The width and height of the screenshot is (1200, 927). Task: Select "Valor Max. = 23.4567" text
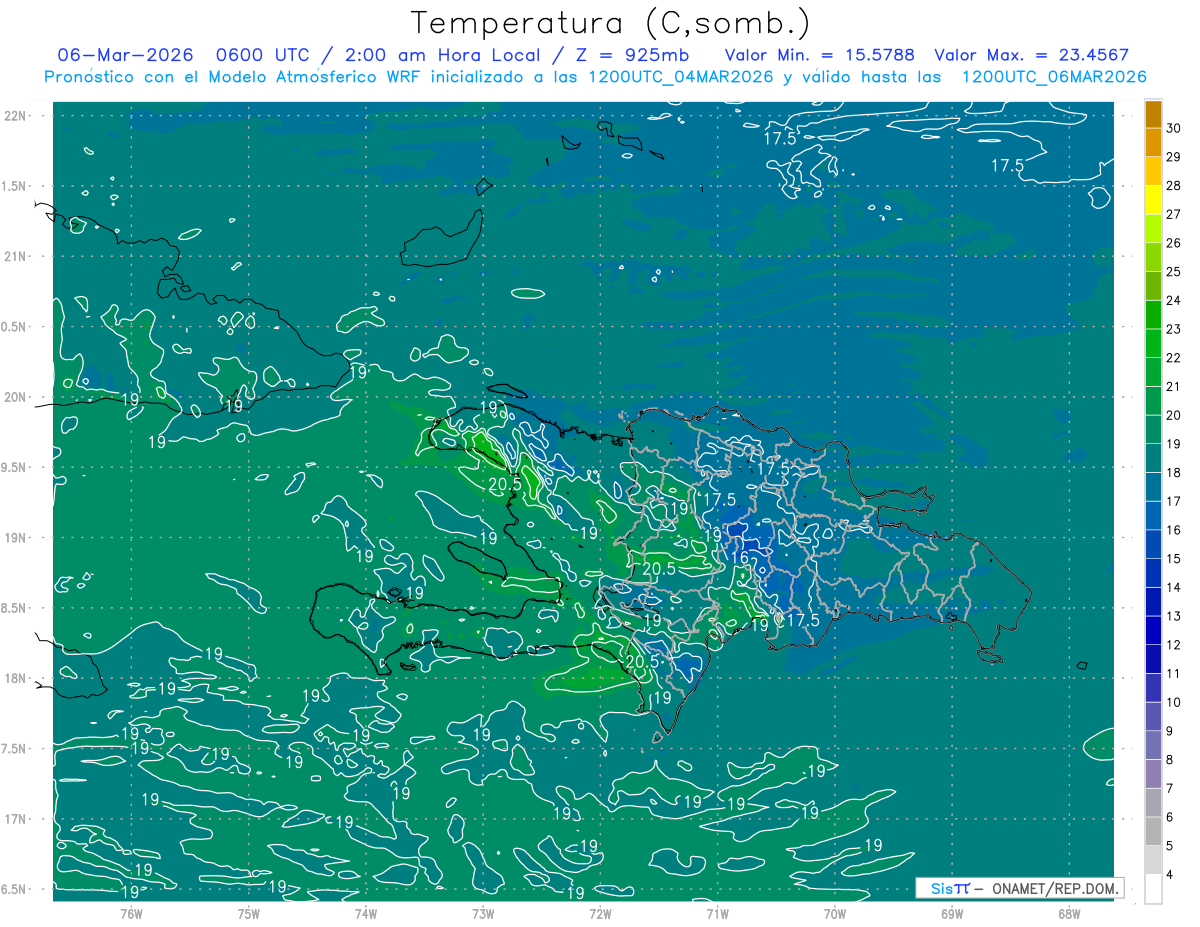pyautogui.click(x=1031, y=55)
